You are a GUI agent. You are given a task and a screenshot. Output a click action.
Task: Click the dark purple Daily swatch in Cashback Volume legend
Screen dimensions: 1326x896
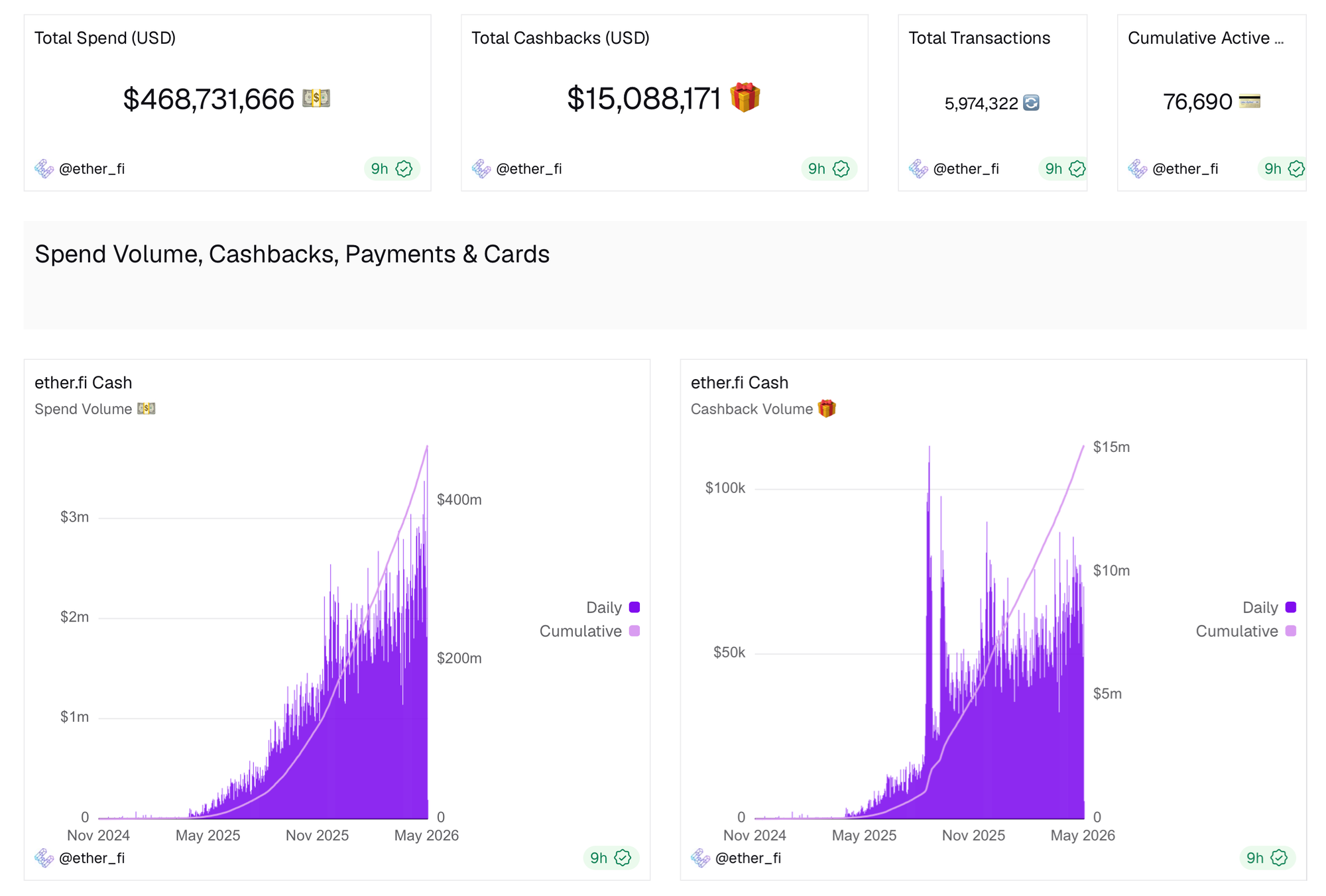(1291, 607)
